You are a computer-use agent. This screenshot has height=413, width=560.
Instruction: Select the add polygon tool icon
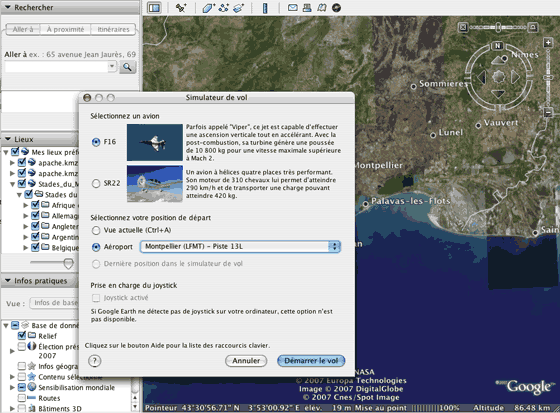(209, 8)
